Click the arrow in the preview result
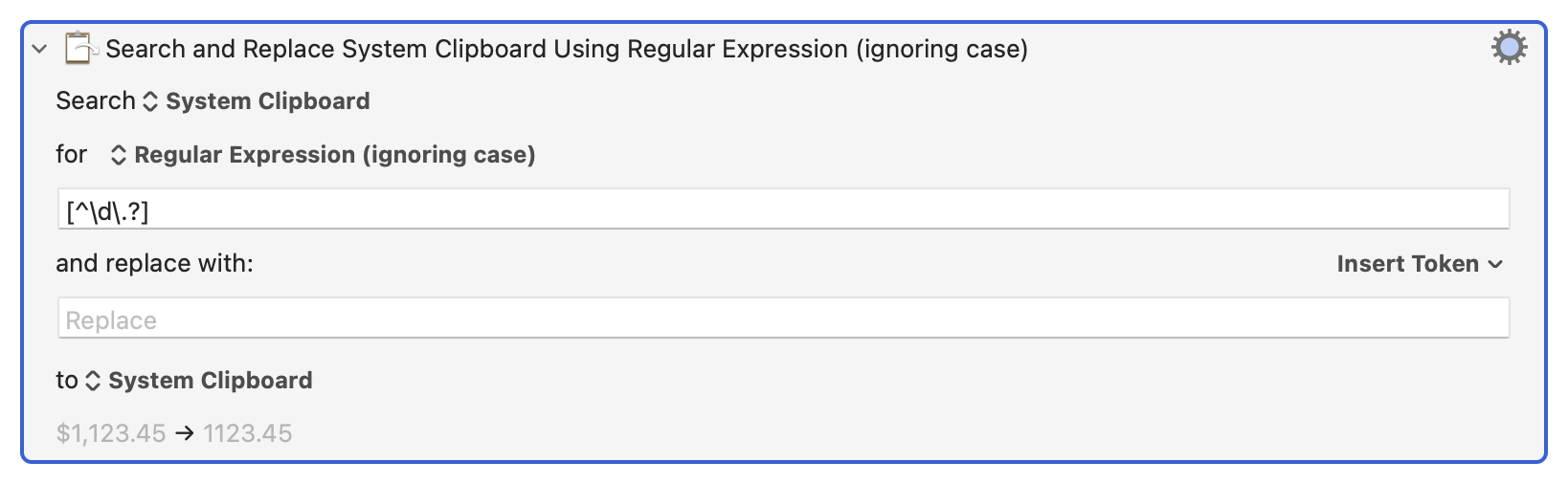Screen dimensions: 1568x484 click(x=185, y=433)
